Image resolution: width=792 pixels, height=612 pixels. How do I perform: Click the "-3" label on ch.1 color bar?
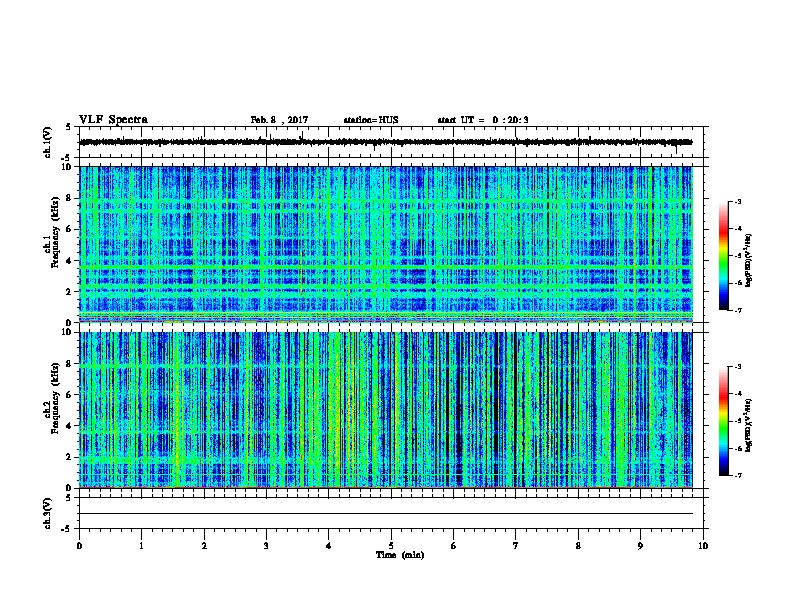click(x=738, y=201)
